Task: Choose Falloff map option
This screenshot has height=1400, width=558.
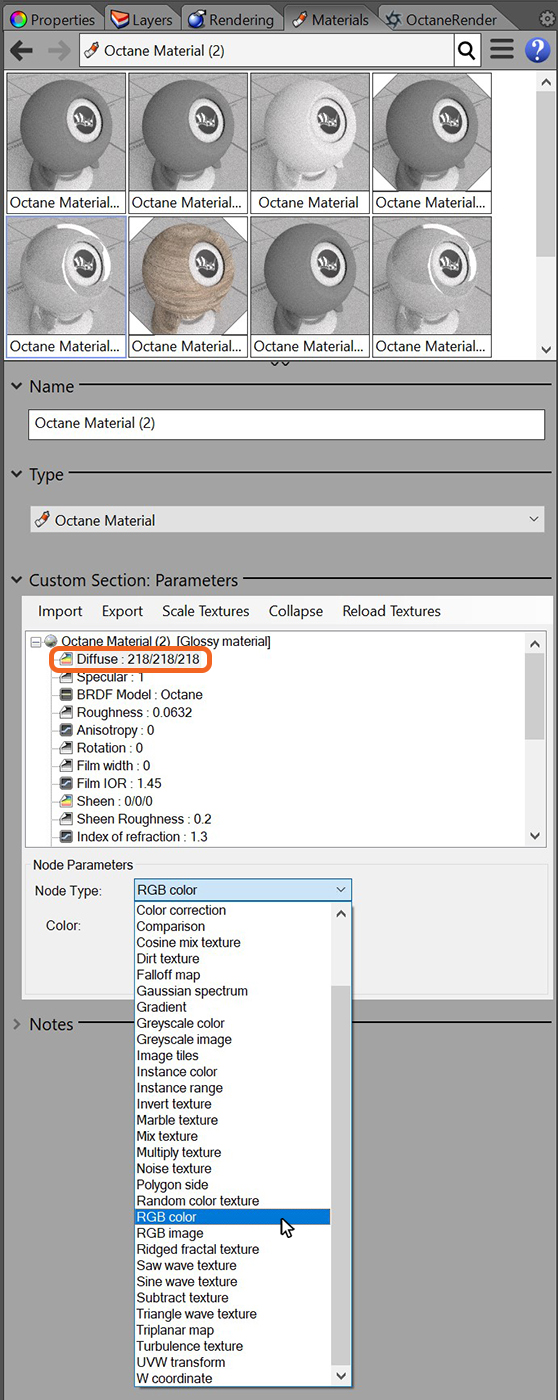Action: [x=168, y=975]
